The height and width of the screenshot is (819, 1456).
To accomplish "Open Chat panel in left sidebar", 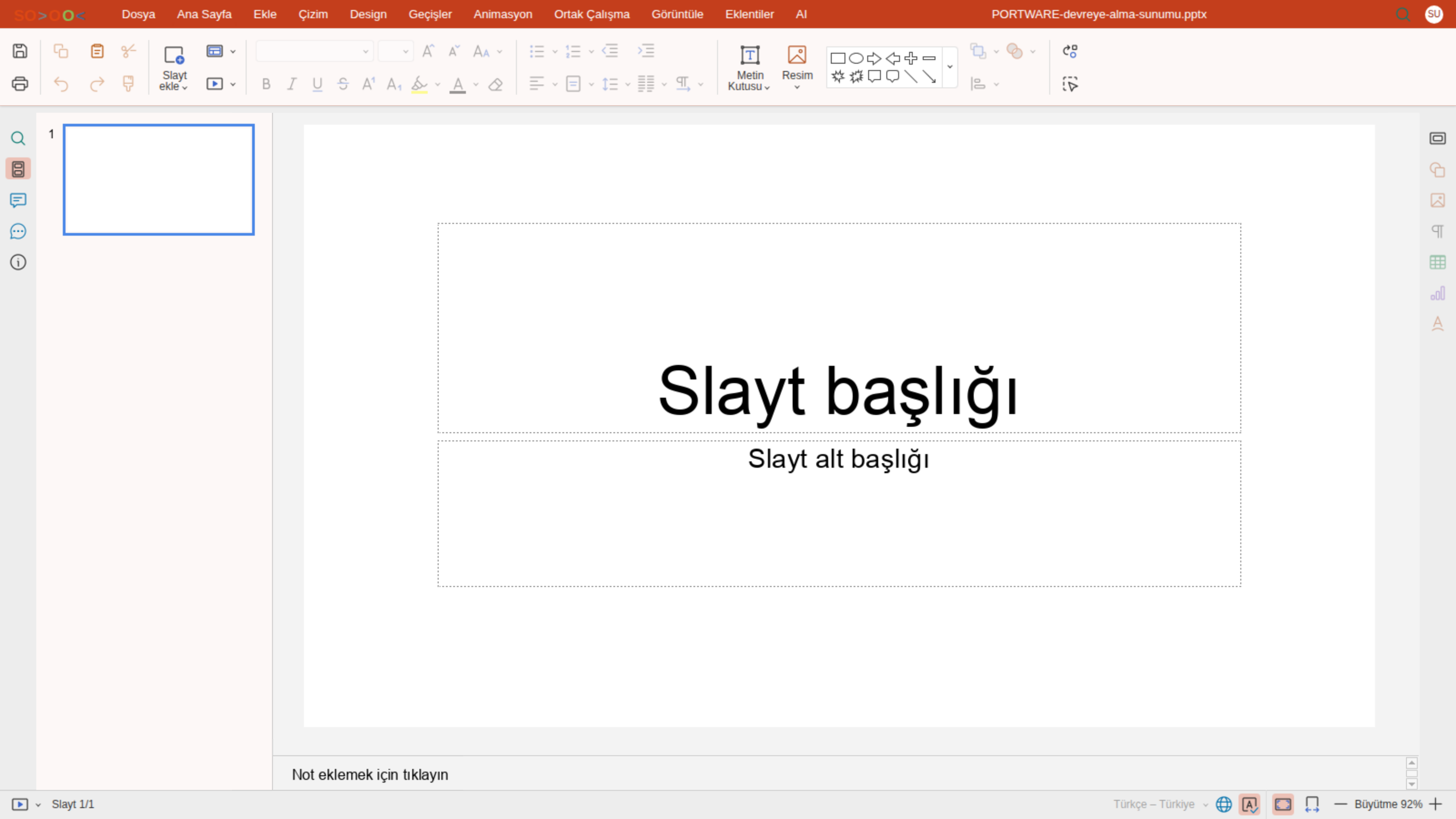I will click(x=18, y=231).
